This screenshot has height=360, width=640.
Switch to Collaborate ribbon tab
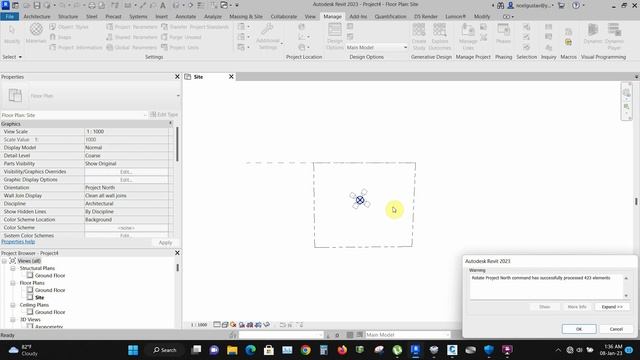click(x=284, y=16)
